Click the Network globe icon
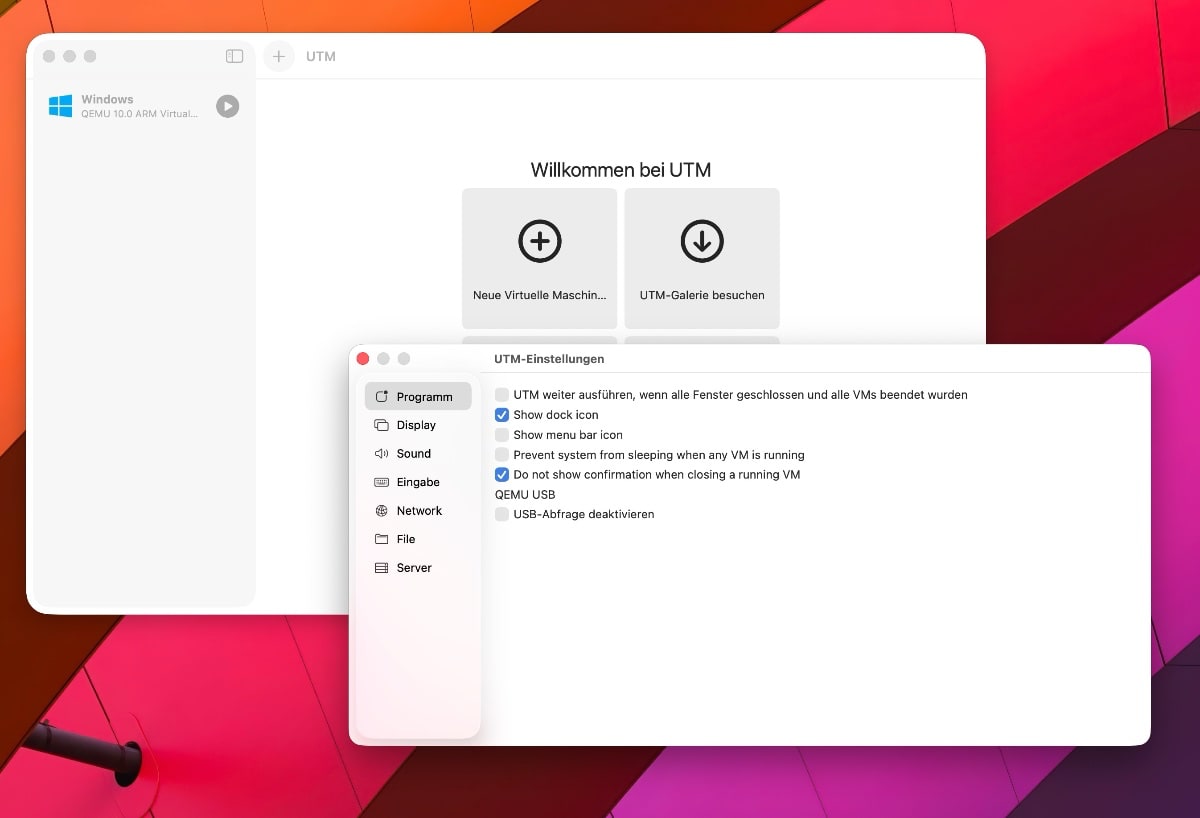Screen dimensions: 1200x818 [381, 511]
